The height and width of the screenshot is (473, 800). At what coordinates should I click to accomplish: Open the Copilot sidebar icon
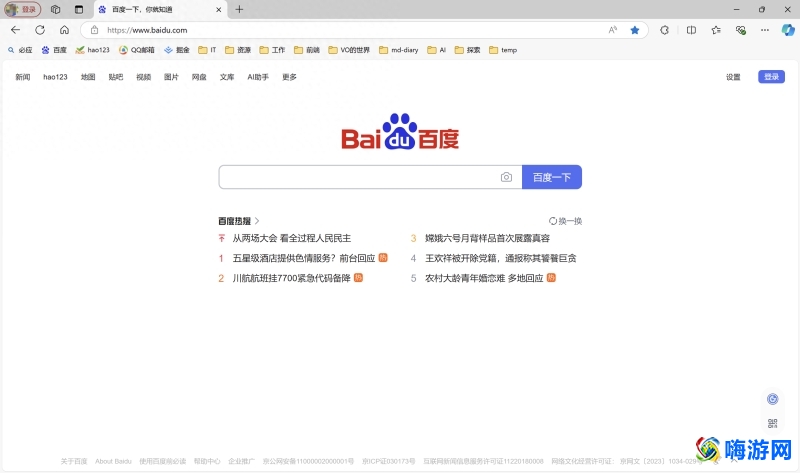coord(788,30)
